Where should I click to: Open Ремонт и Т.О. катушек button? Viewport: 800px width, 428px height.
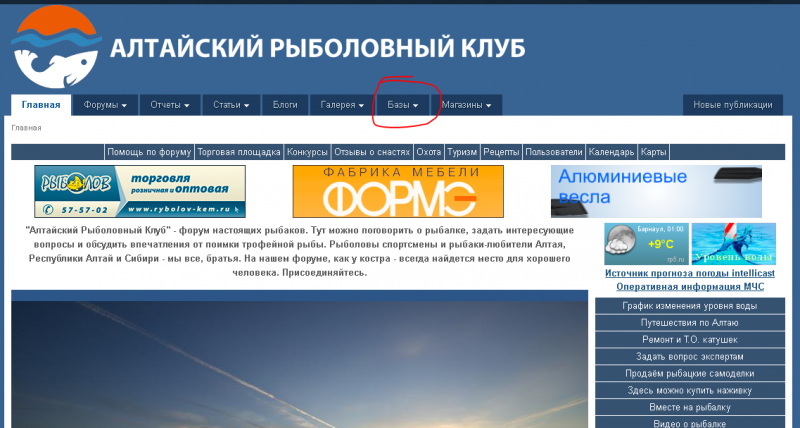click(x=690, y=340)
